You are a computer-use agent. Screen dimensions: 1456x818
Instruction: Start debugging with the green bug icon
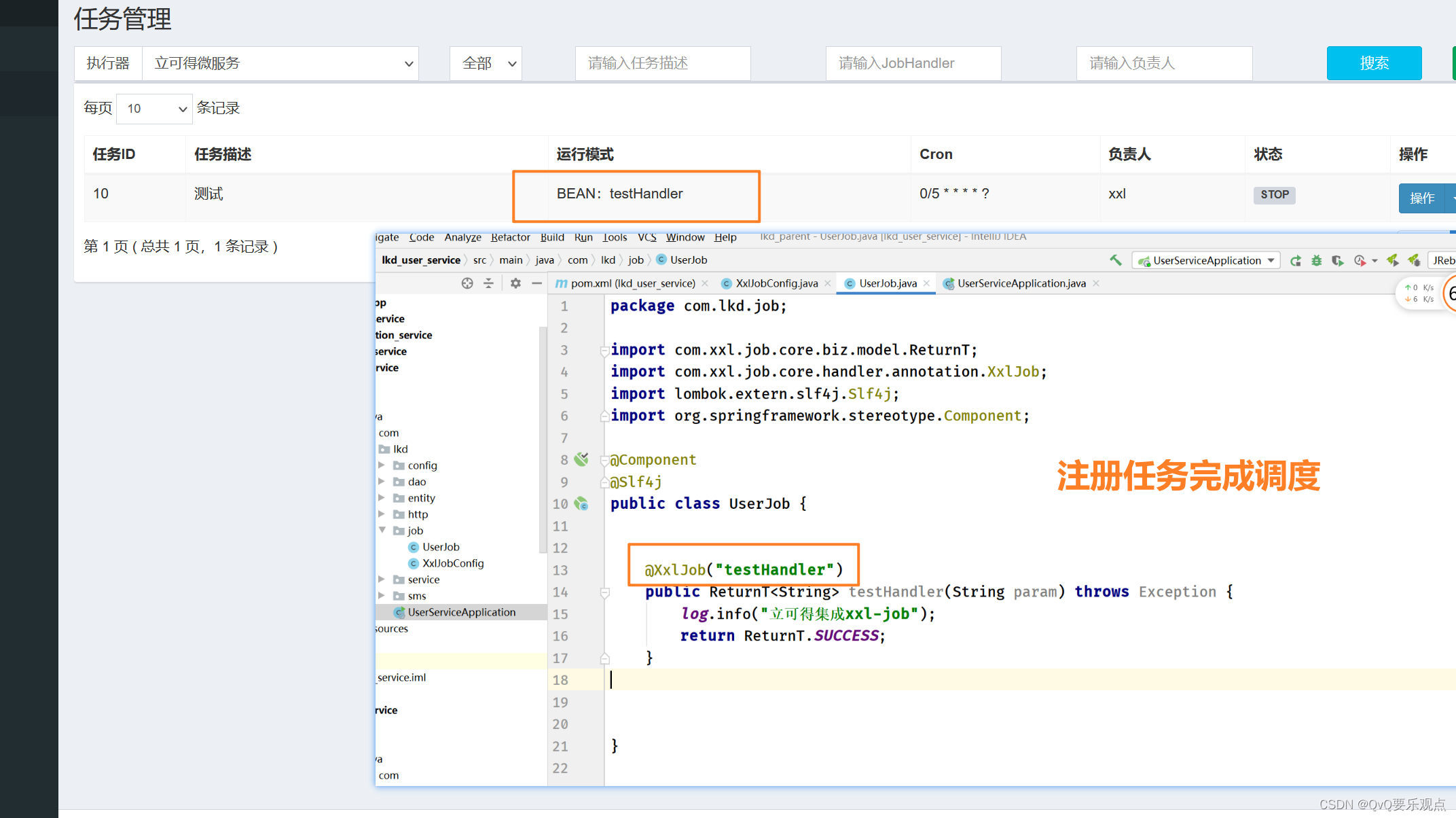(x=1316, y=261)
